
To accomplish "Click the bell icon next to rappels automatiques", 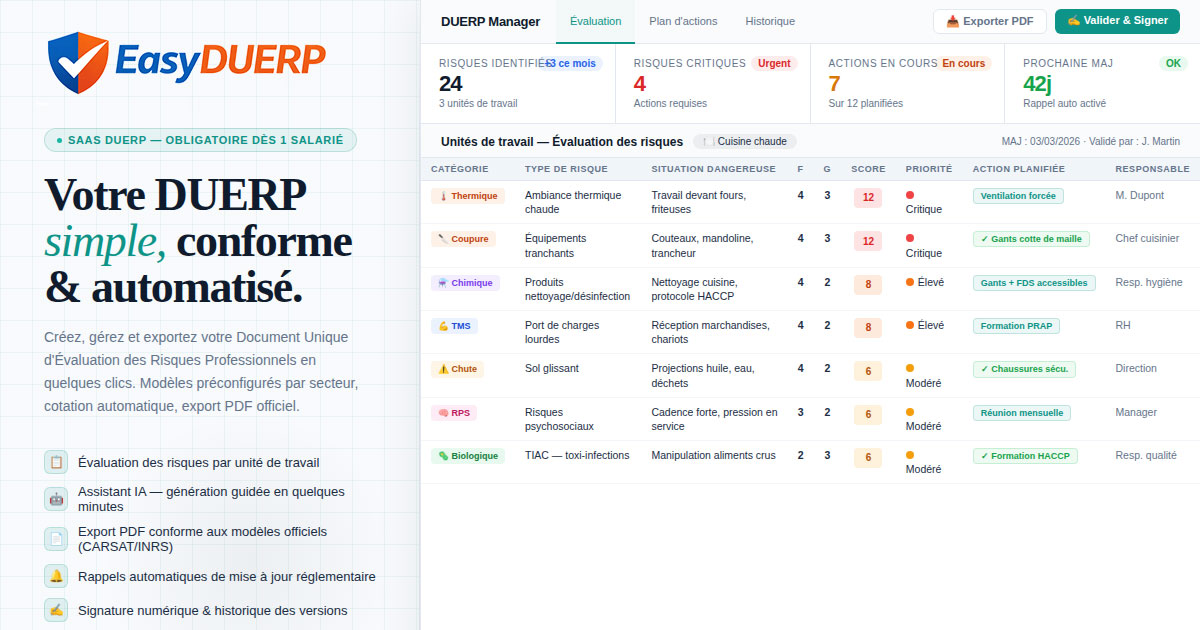I will pos(55,577).
